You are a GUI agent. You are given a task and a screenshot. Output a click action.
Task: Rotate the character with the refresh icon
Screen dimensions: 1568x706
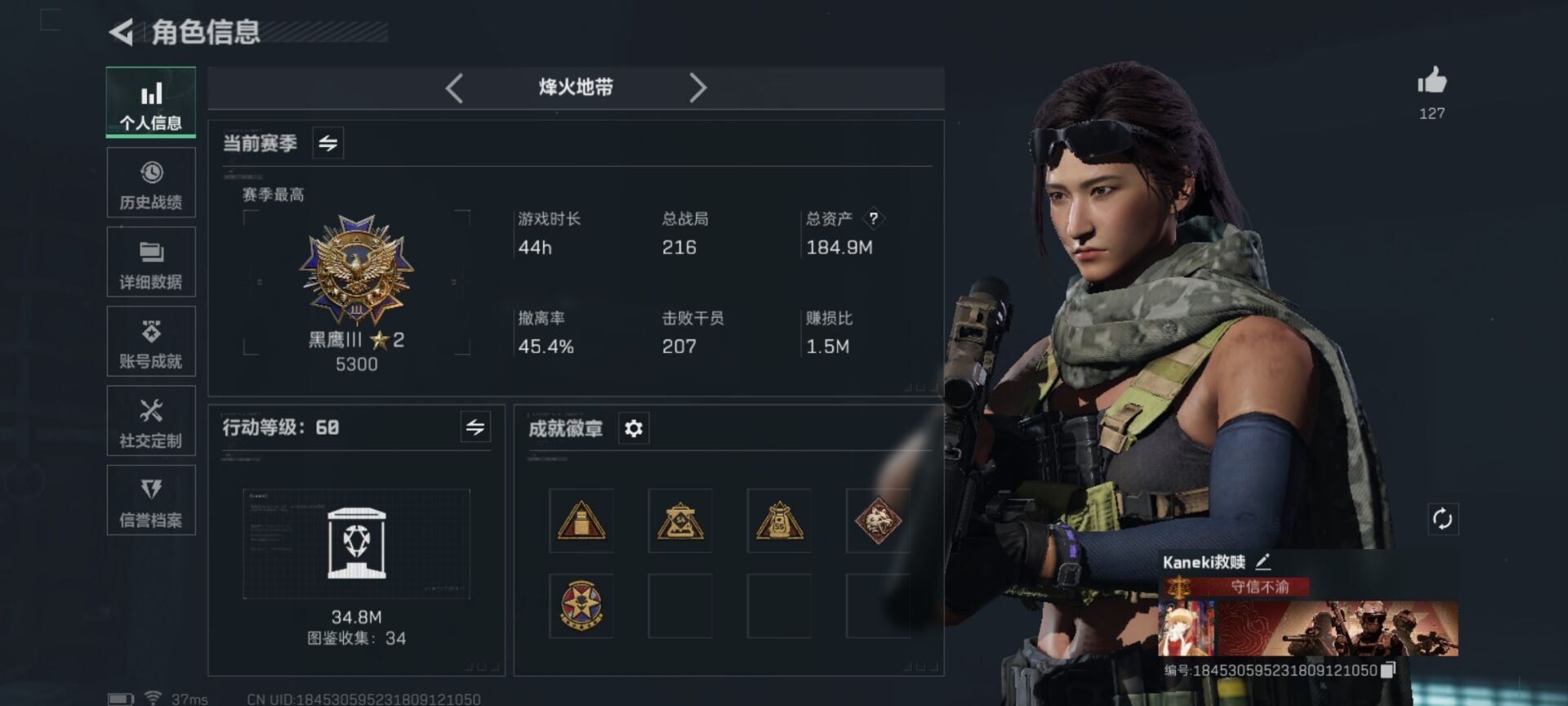click(x=1442, y=519)
